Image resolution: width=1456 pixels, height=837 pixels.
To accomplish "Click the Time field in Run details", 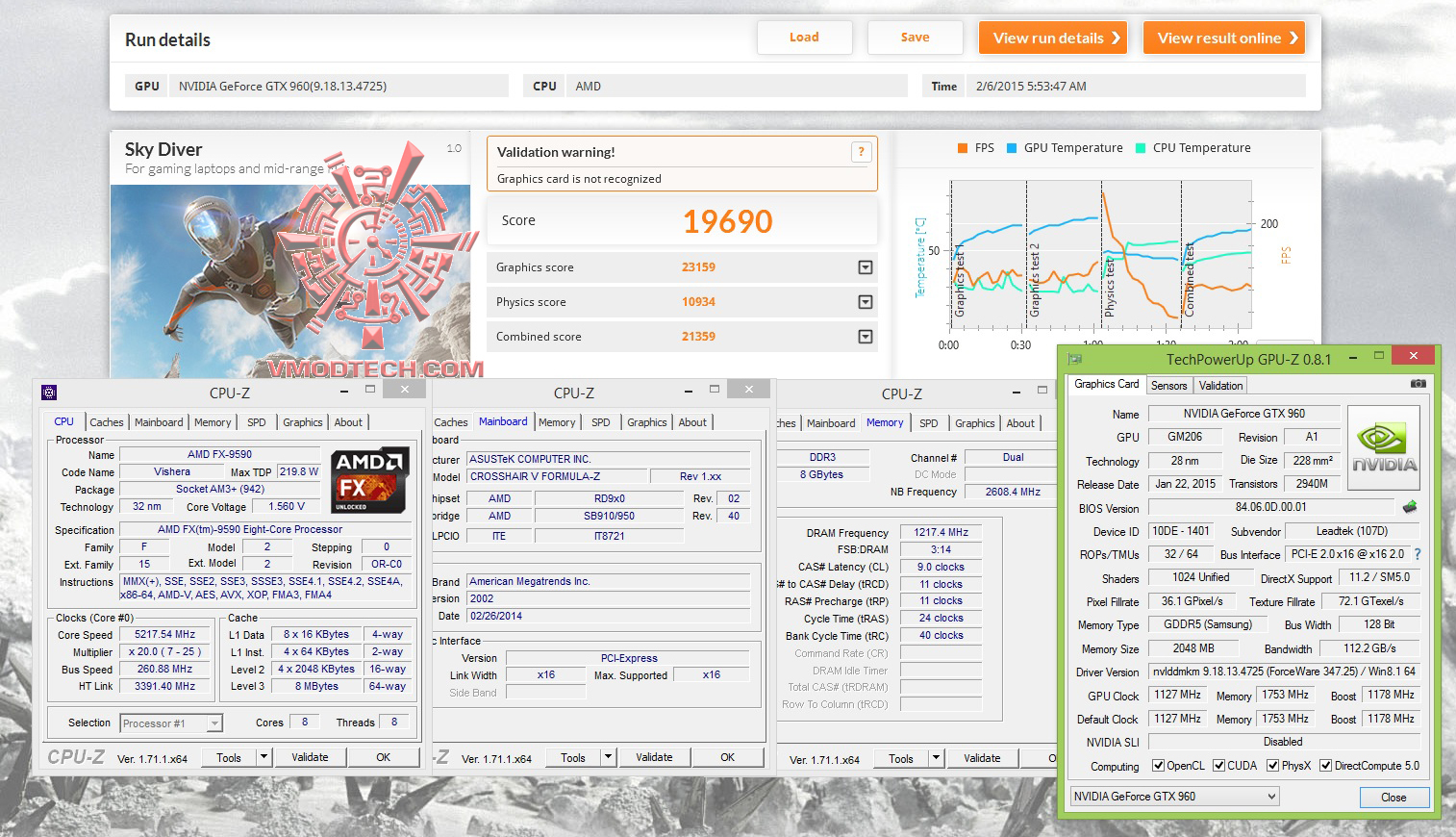I will (x=1137, y=86).
